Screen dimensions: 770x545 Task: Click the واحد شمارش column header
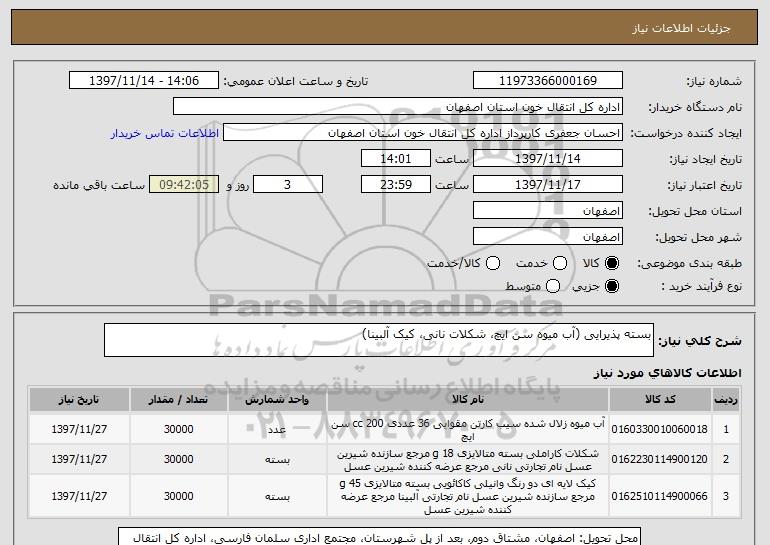pos(277,400)
